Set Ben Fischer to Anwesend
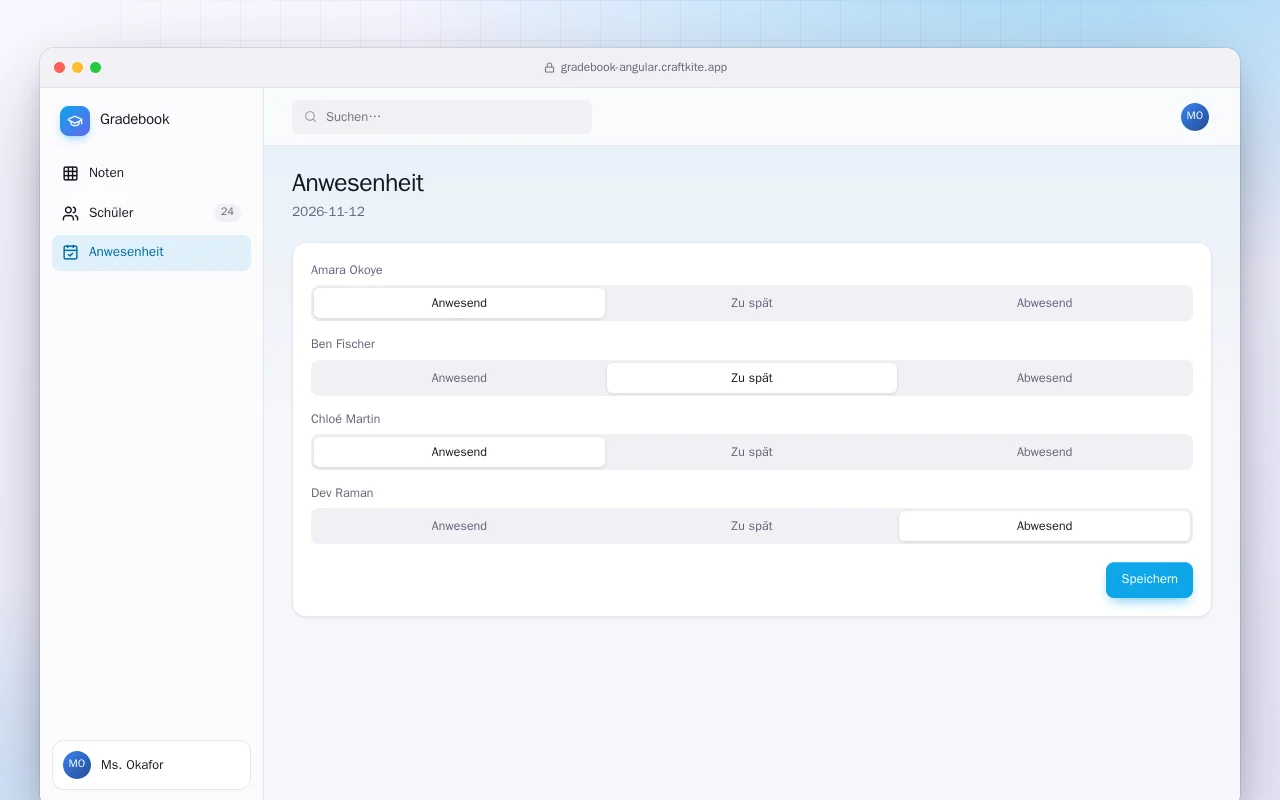 [459, 378]
